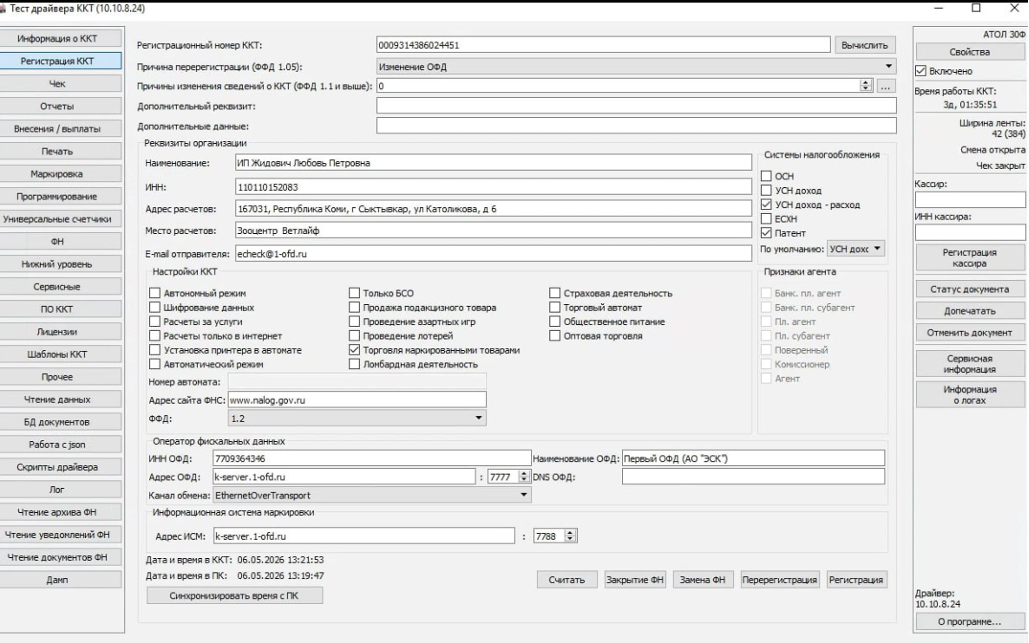Screen dimensions: 1029x643
Task: Click the Кассир input field
Action: 970,199
